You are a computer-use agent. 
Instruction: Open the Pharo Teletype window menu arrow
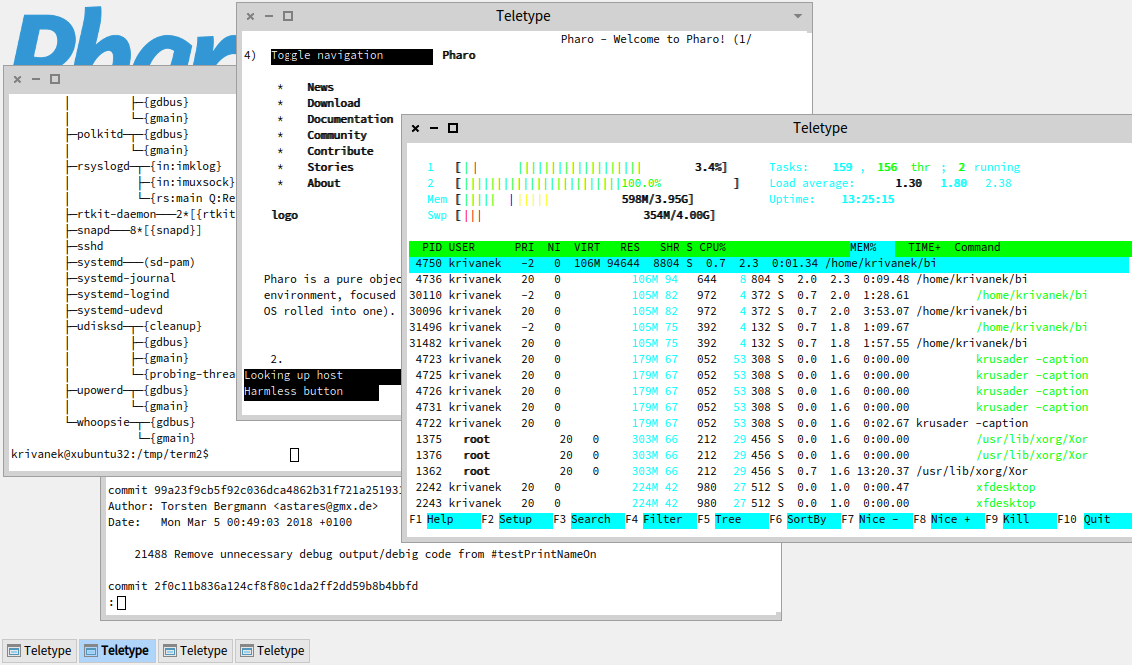[798, 16]
